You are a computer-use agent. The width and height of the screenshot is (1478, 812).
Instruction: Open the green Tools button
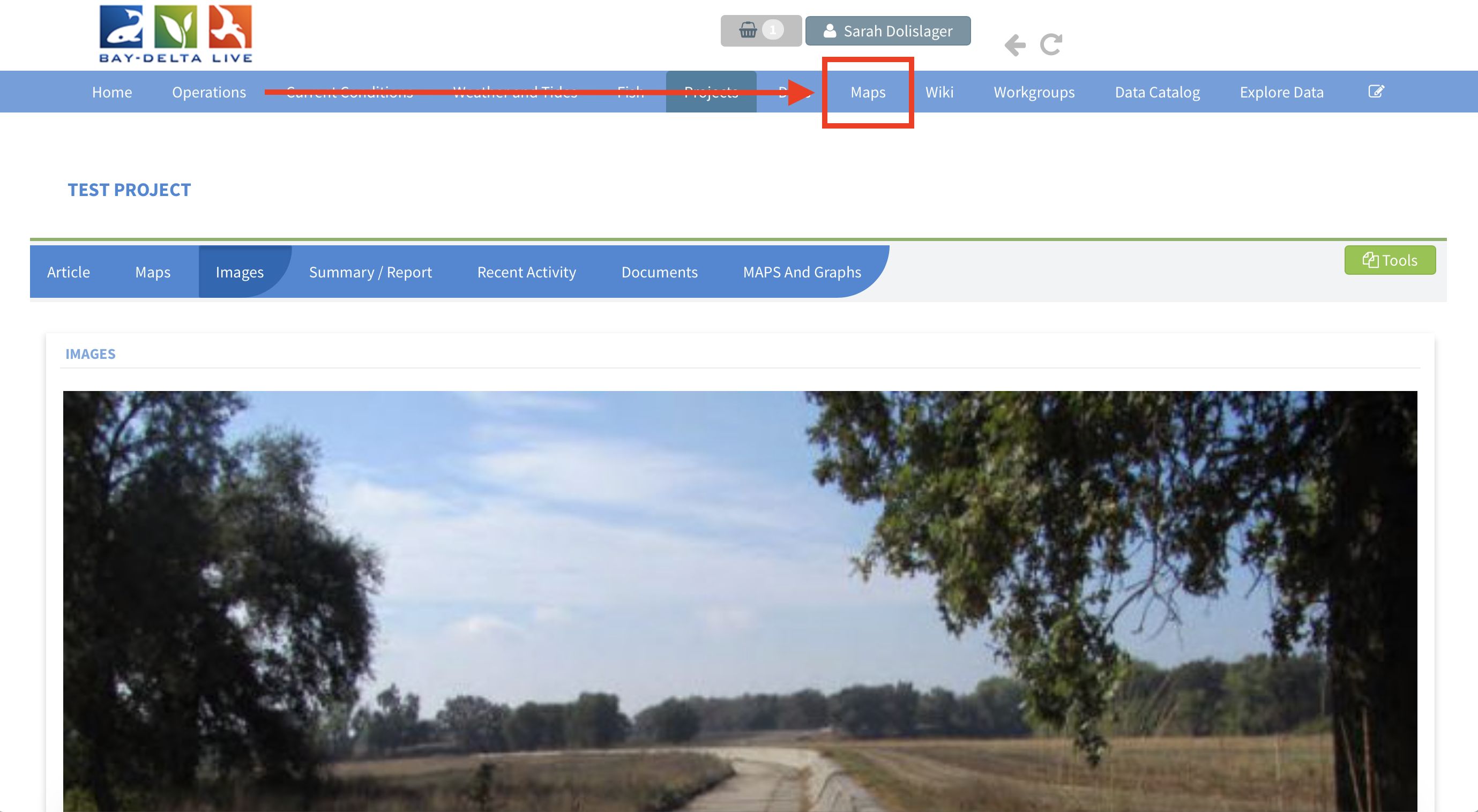pyautogui.click(x=1389, y=260)
